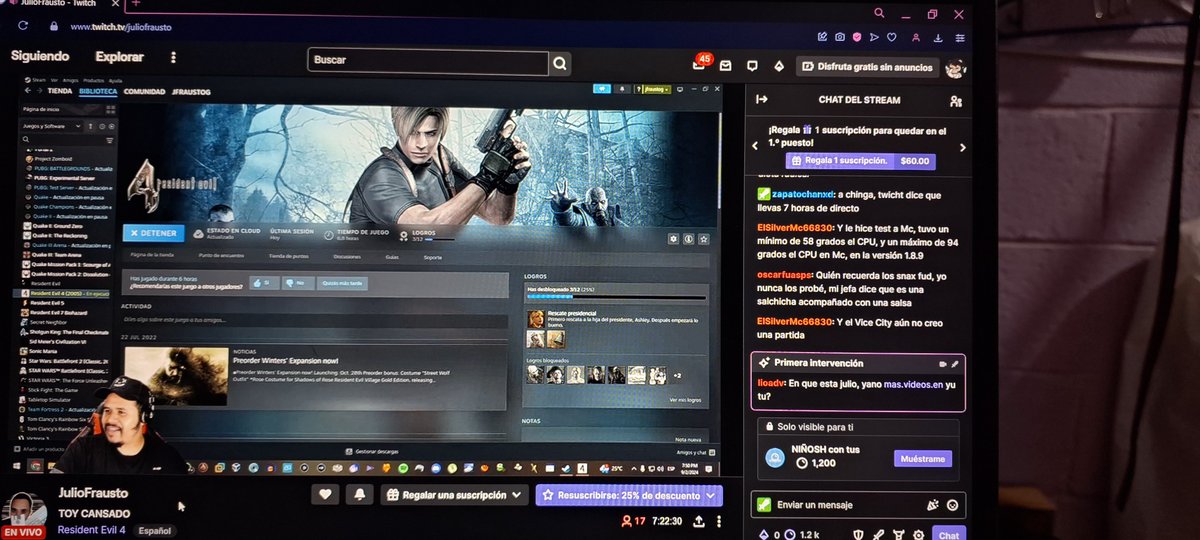Open stream options three dots below player
Screen dimensions: 1200x540
721,521
